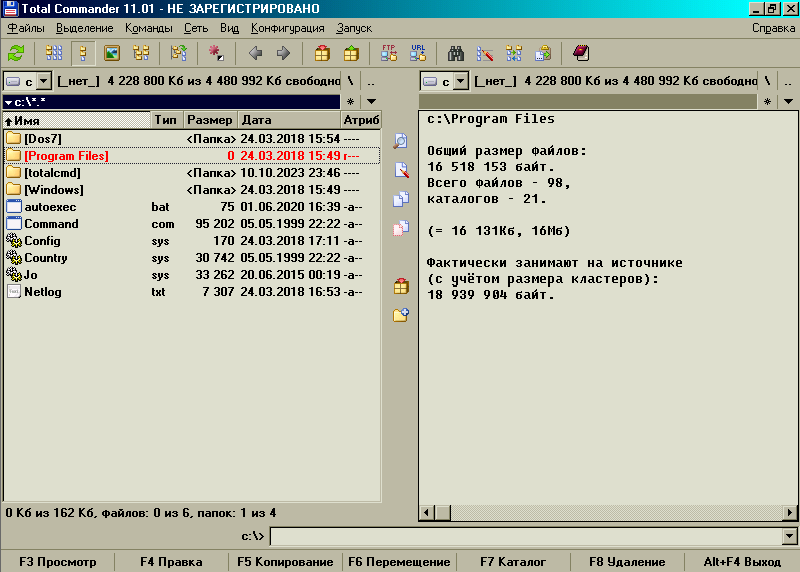Screen dimensions: 800x572
Task: Click the unpack files toolbar icon (green arrow box)
Action: coord(351,53)
